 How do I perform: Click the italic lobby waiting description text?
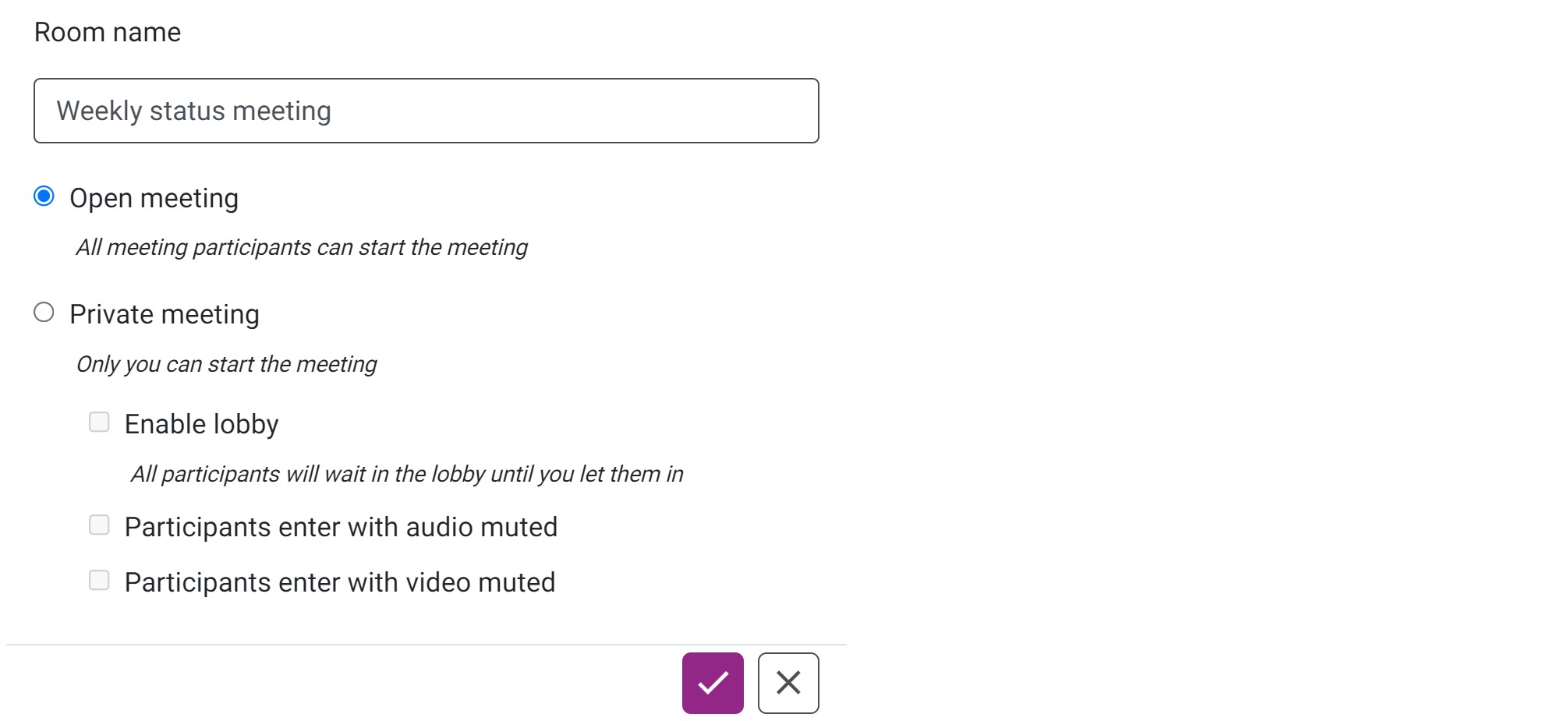point(406,474)
